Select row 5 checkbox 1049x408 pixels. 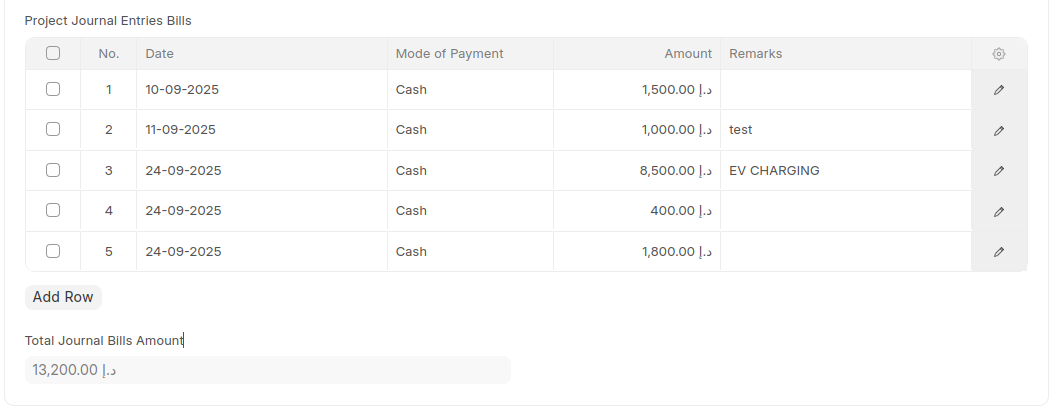coord(53,251)
